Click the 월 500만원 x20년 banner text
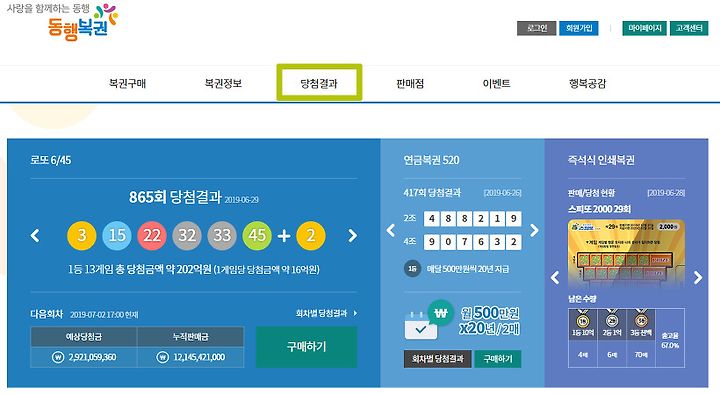This screenshot has height=394, width=720. point(489,321)
